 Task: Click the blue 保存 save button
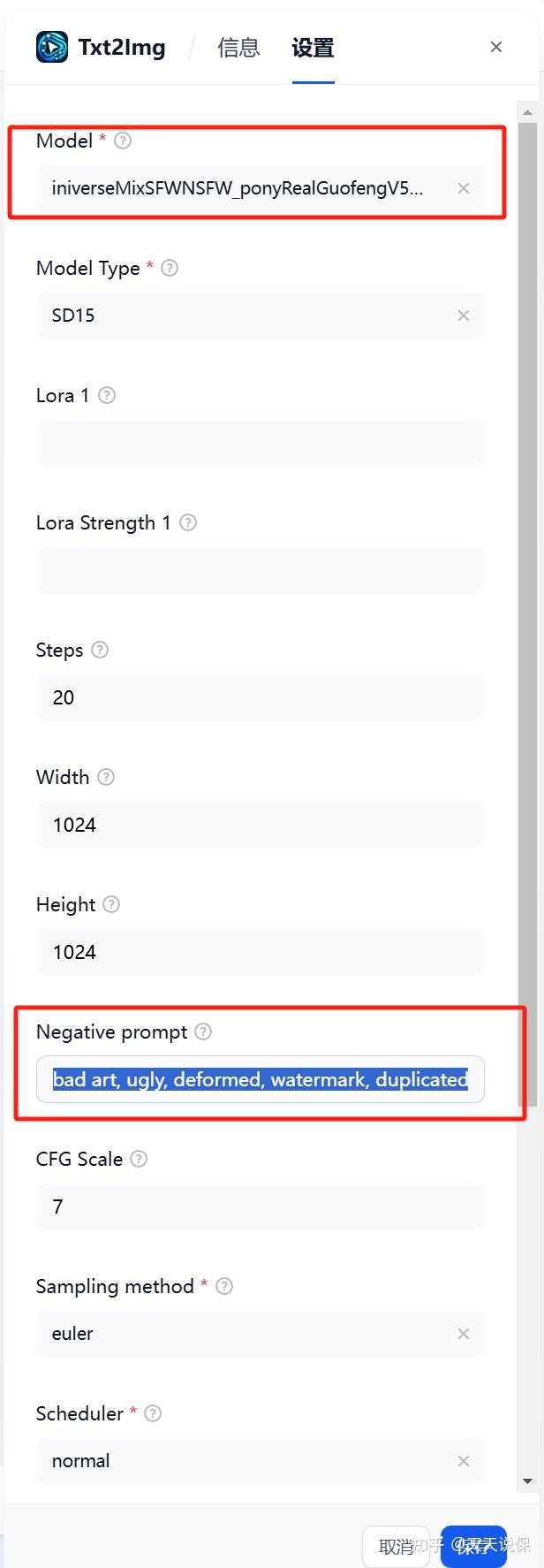tap(473, 1546)
